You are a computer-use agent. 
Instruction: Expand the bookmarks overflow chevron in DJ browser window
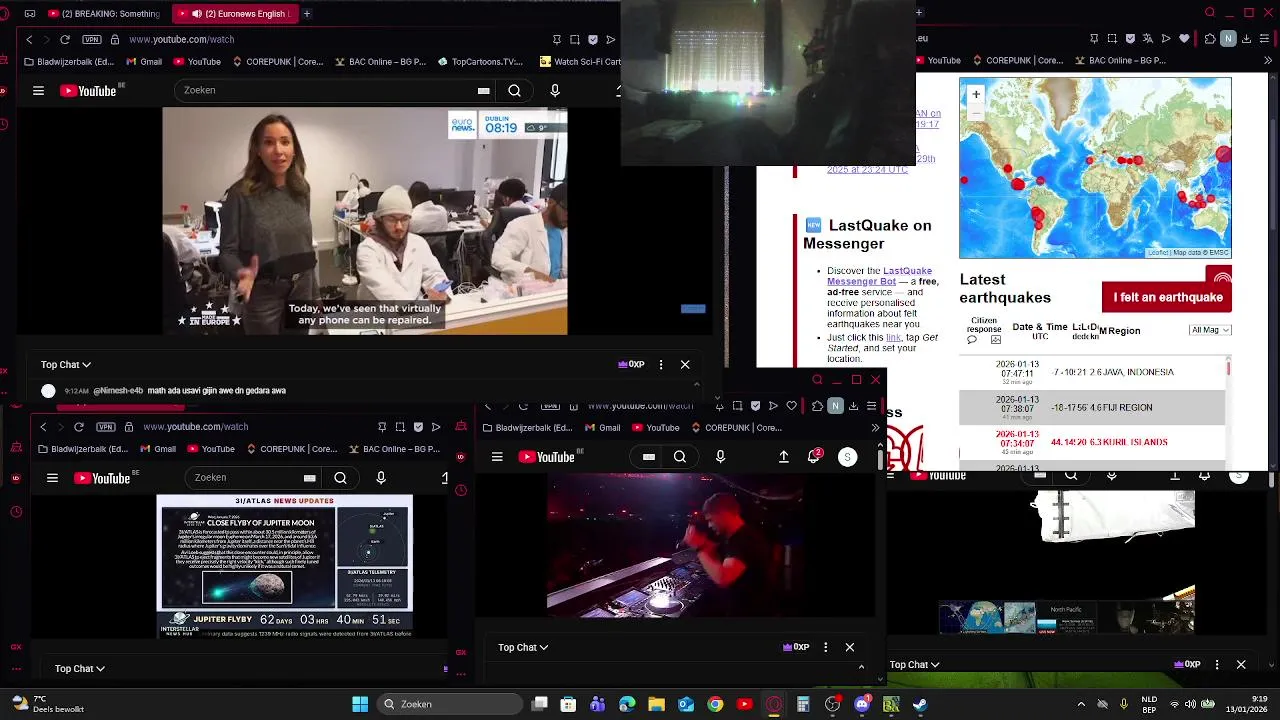[x=876, y=428]
